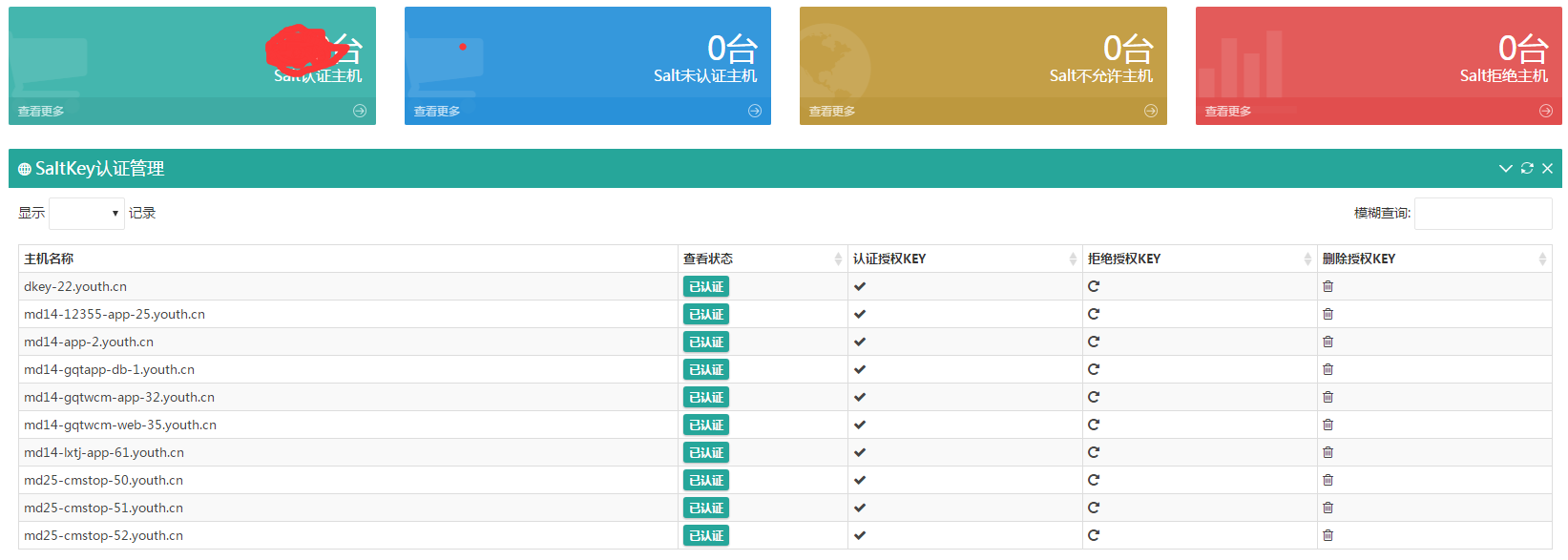The width and height of the screenshot is (1568, 560).
Task: Reject key for md14-lxtj-app-61.youth.cn
Action: pos(1094,452)
